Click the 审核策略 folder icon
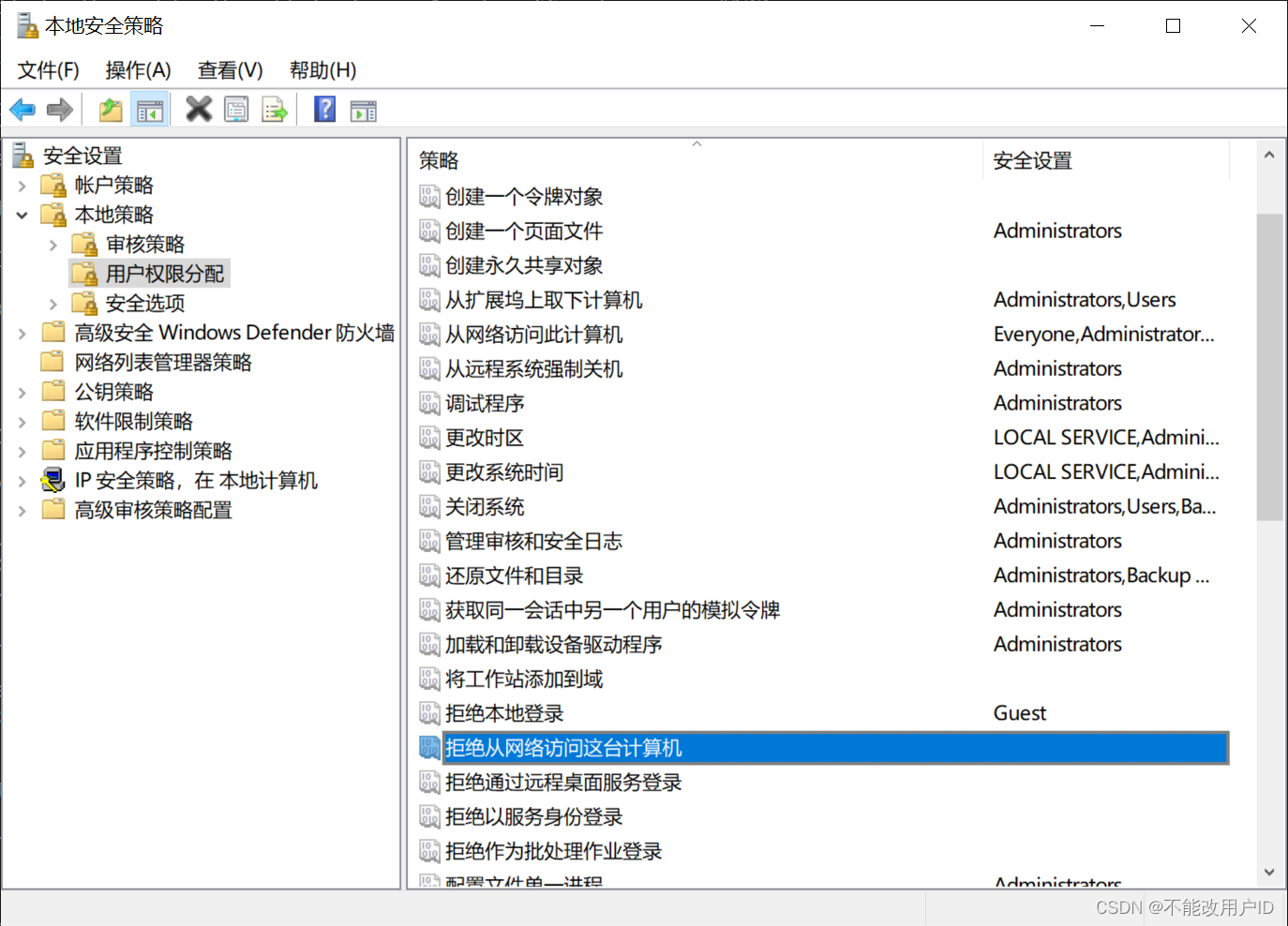Screen dimensions: 1288x926 (x=84, y=244)
